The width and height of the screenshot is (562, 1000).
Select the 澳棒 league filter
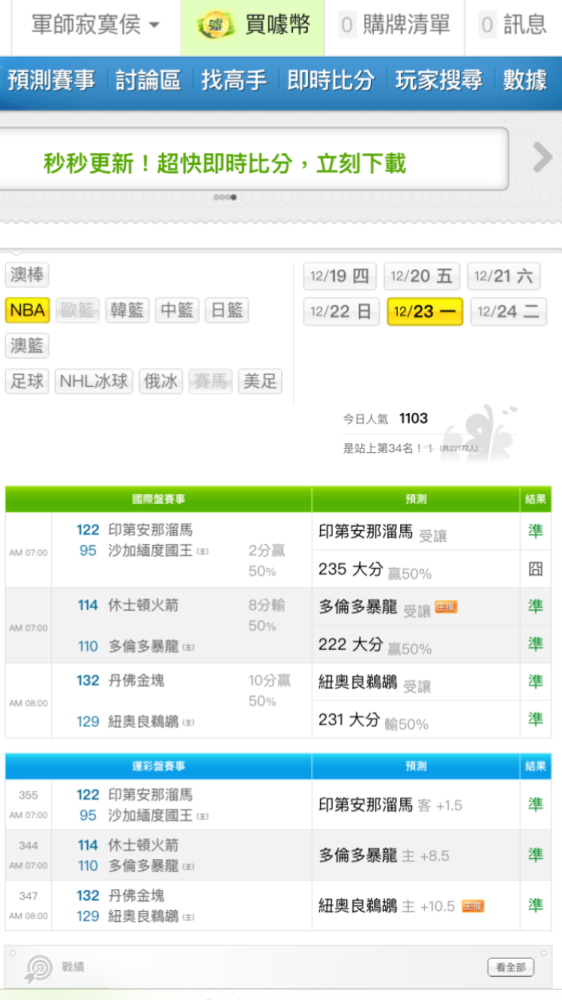[x=27, y=276]
